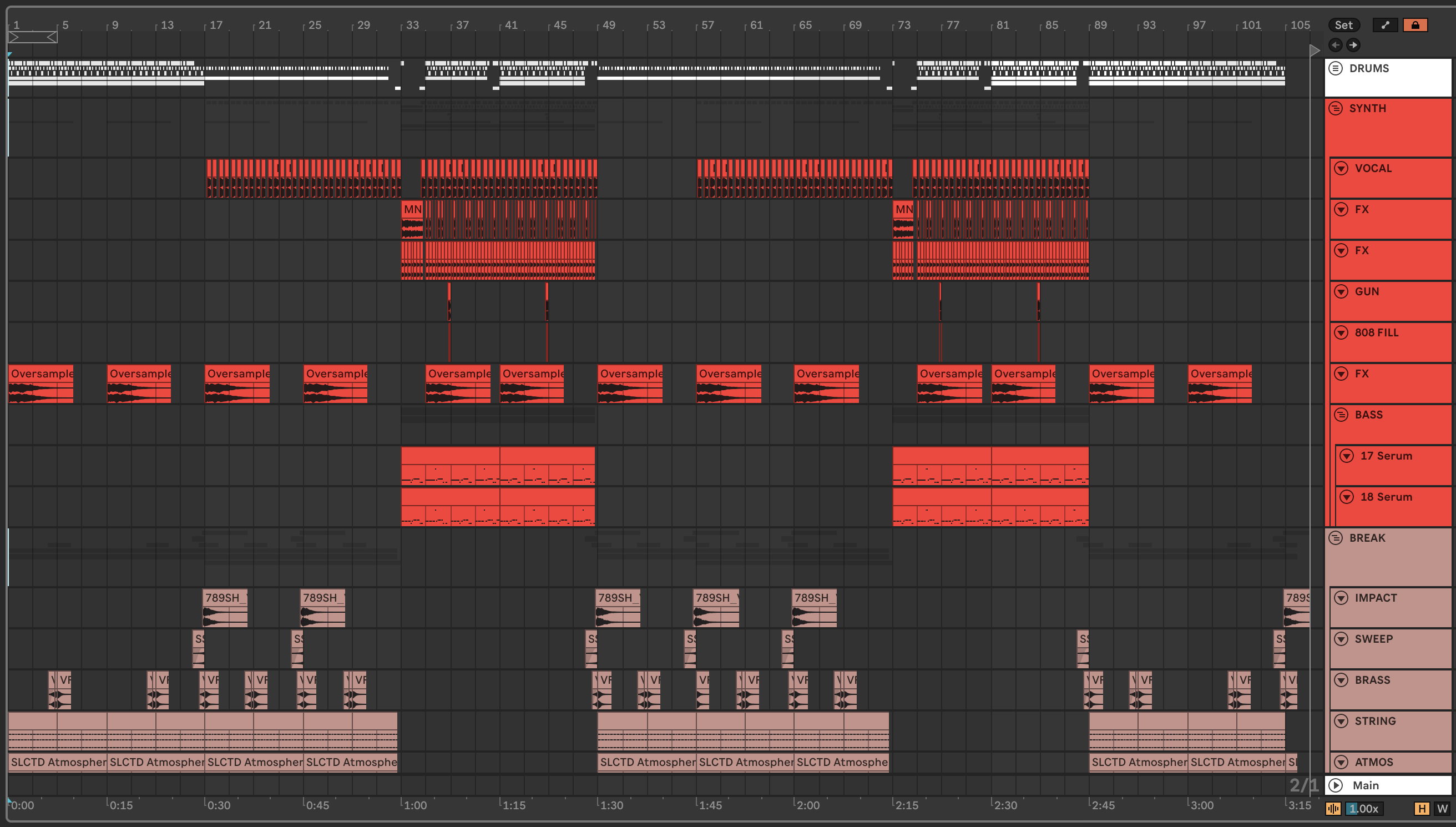This screenshot has height=827, width=1456.
Task: Unfold the GUN track arrow
Action: pos(1341,291)
